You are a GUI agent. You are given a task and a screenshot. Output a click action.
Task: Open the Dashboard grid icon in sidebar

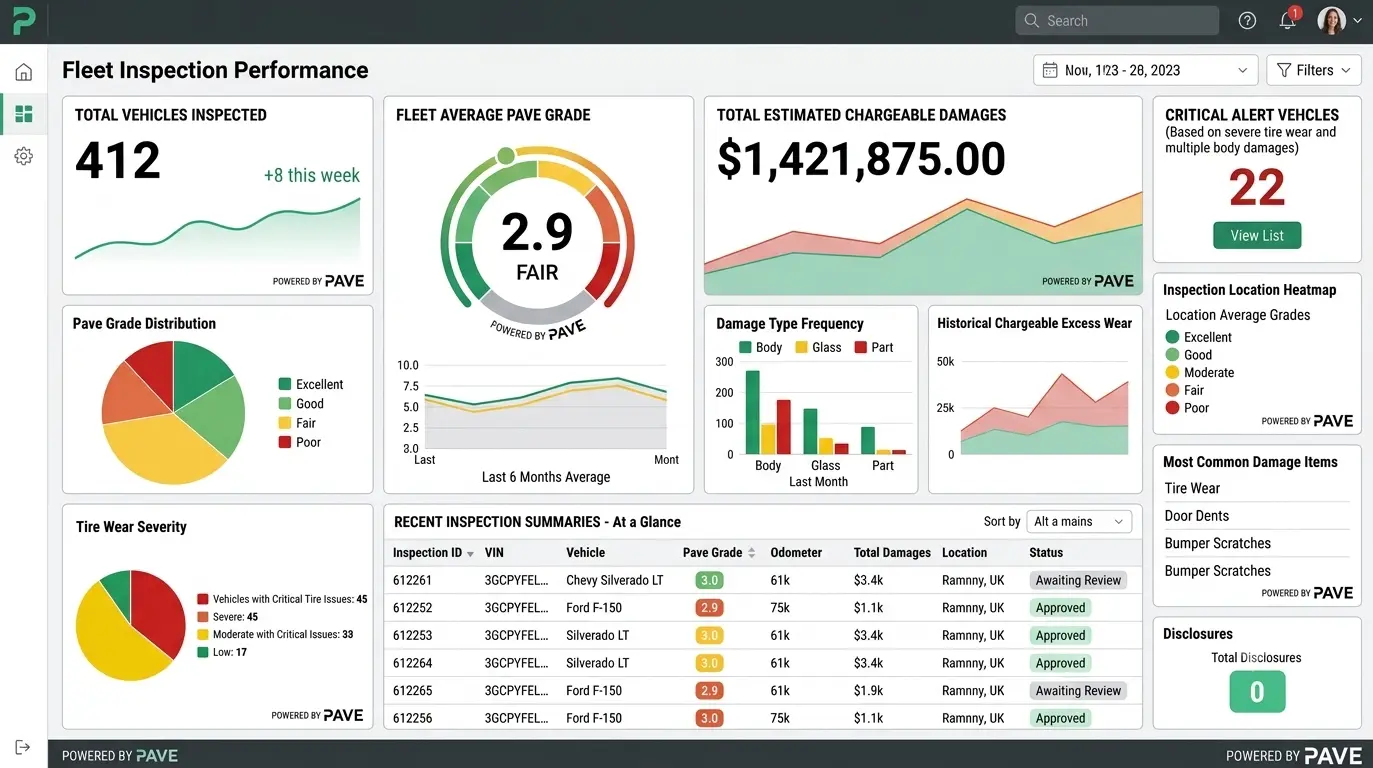point(23,114)
